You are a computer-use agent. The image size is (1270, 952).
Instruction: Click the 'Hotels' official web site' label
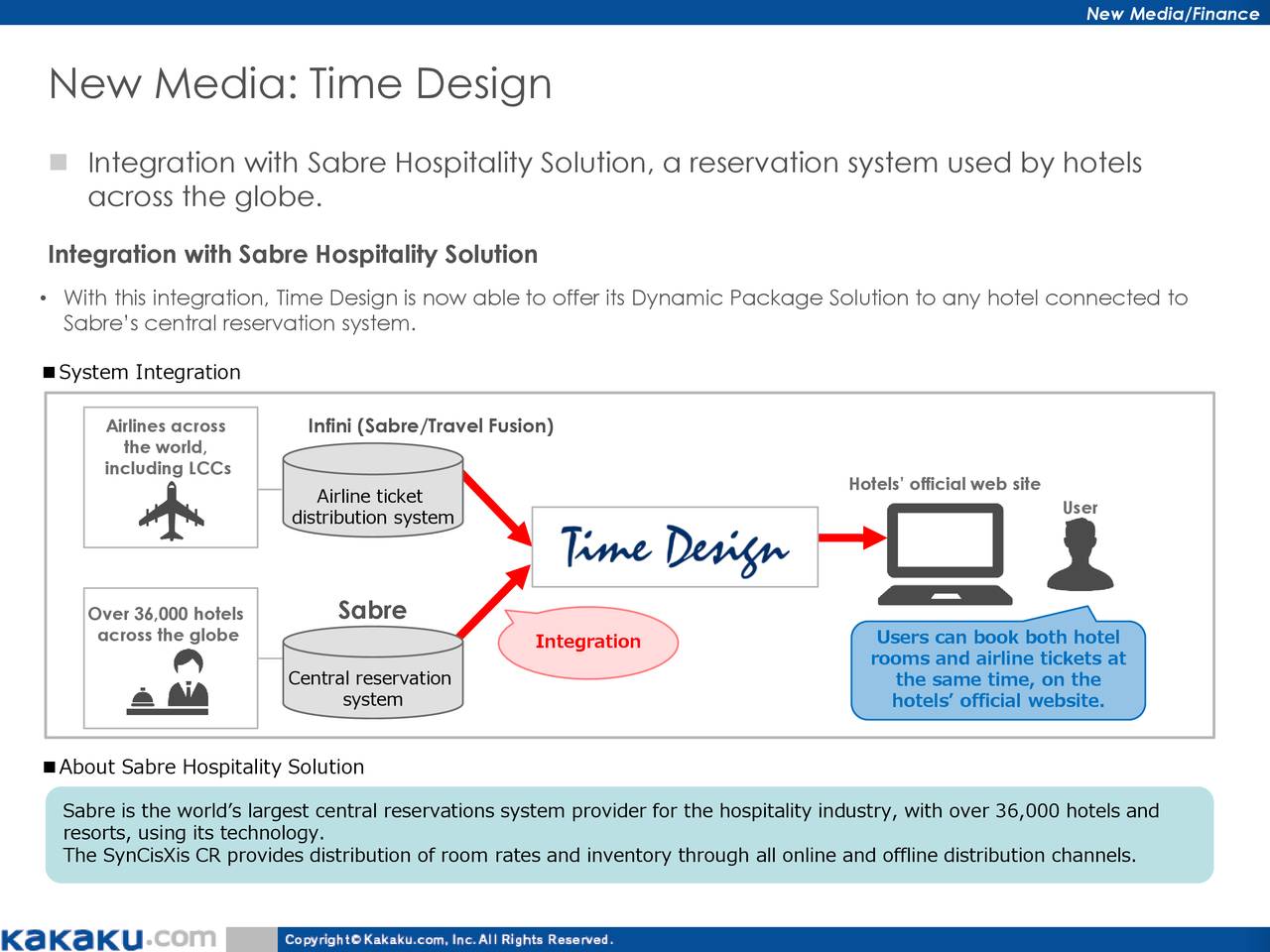coord(945,484)
